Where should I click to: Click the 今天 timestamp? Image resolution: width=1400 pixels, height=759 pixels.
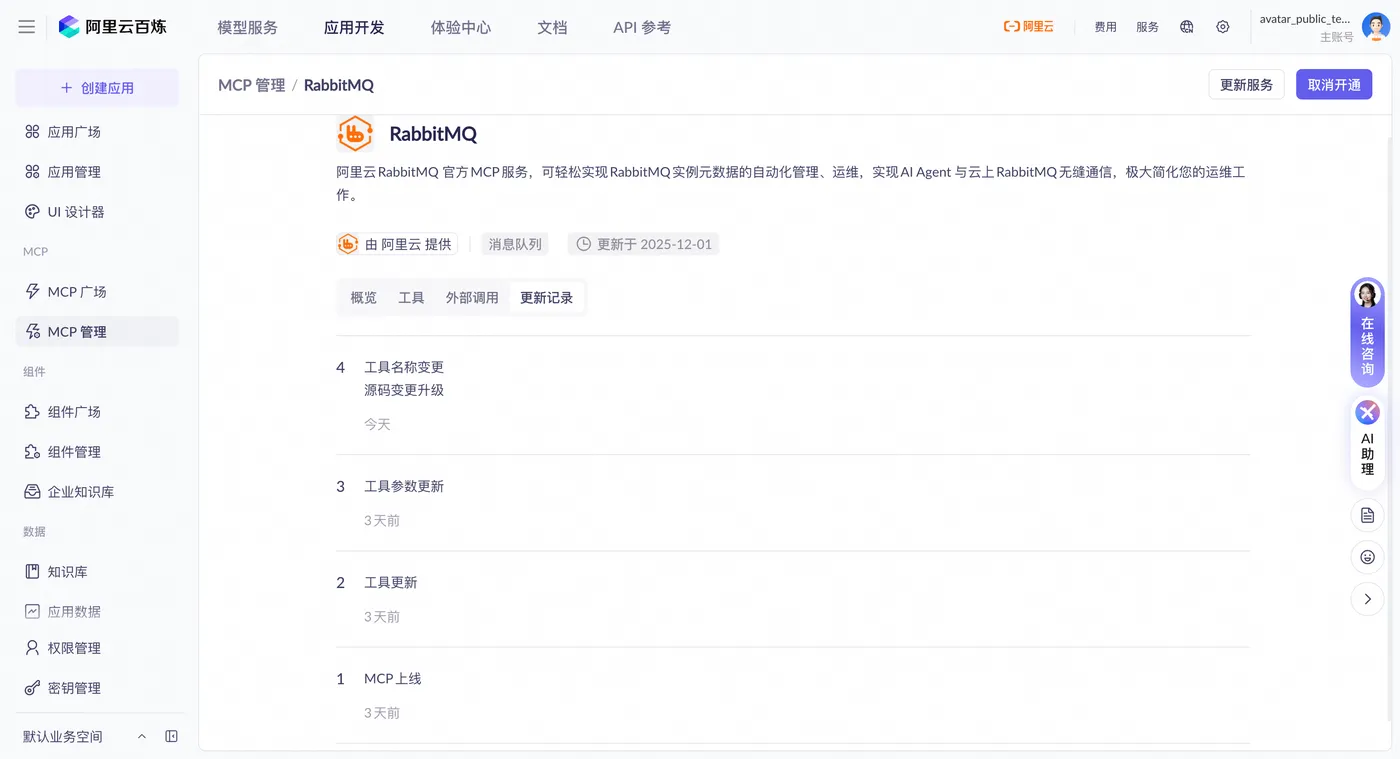pos(377,425)
